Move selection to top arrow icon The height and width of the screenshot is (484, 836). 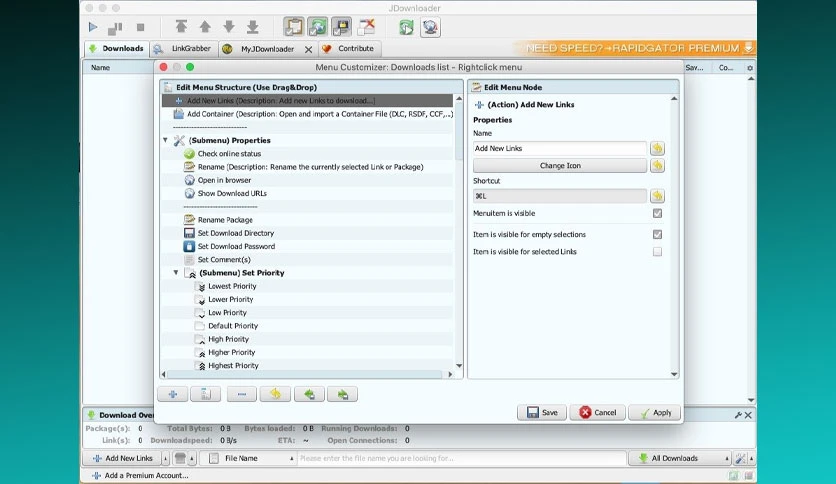tap(181, 26)
